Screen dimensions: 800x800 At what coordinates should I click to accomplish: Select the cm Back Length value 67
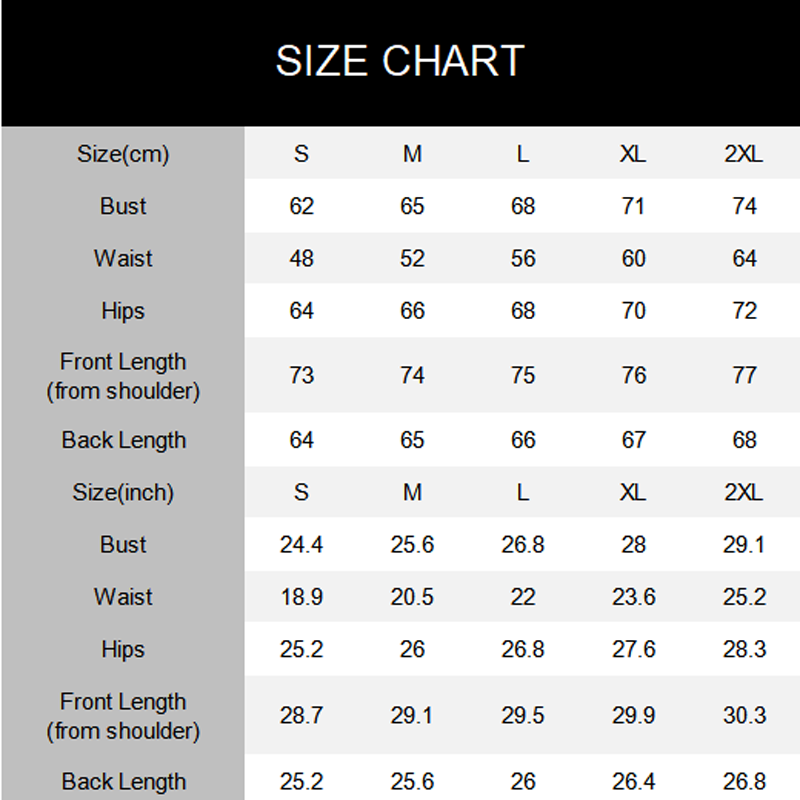pos(633,440)
